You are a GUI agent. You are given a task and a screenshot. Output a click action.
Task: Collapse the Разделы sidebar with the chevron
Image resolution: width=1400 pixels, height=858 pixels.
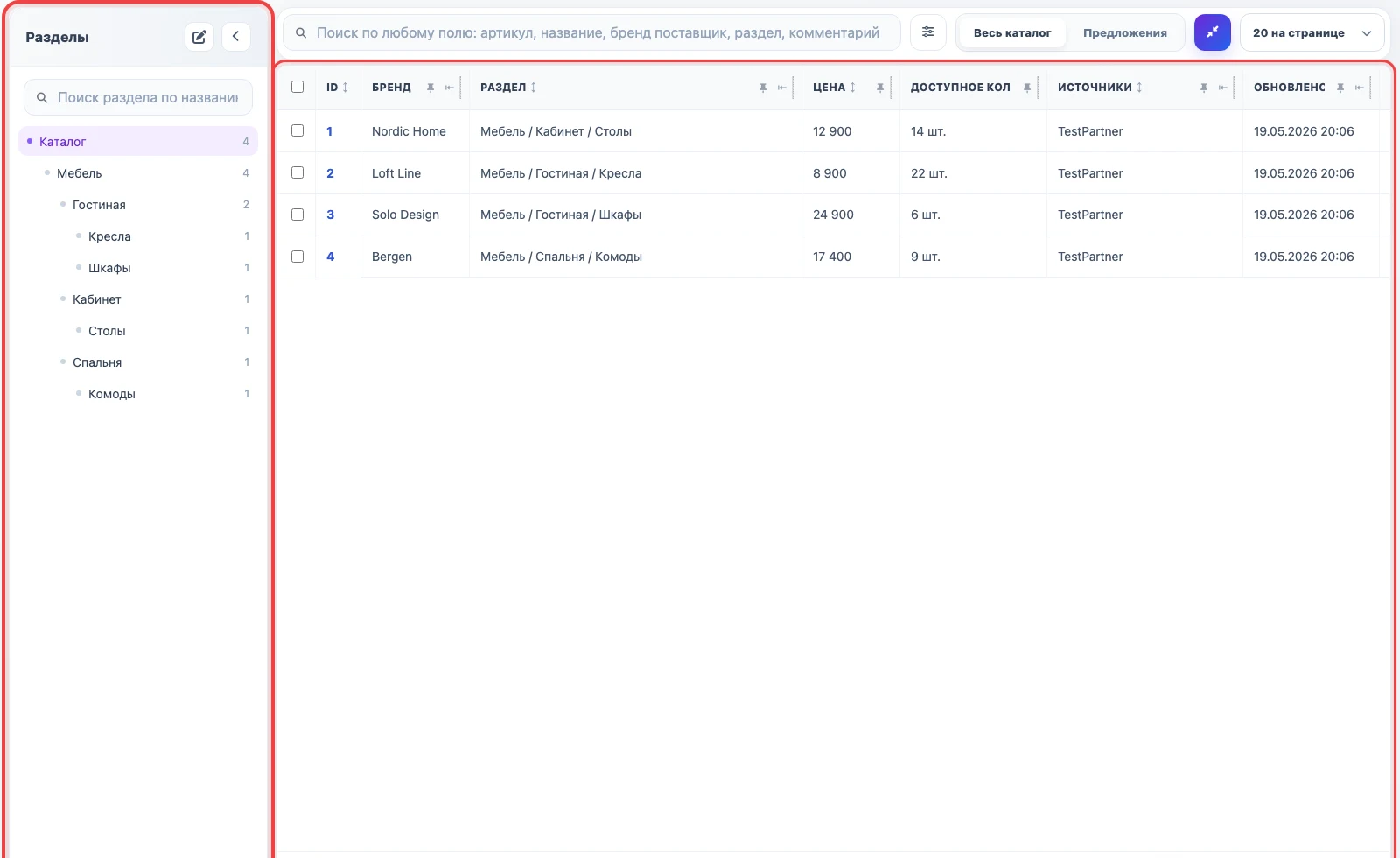coord(236,37)
